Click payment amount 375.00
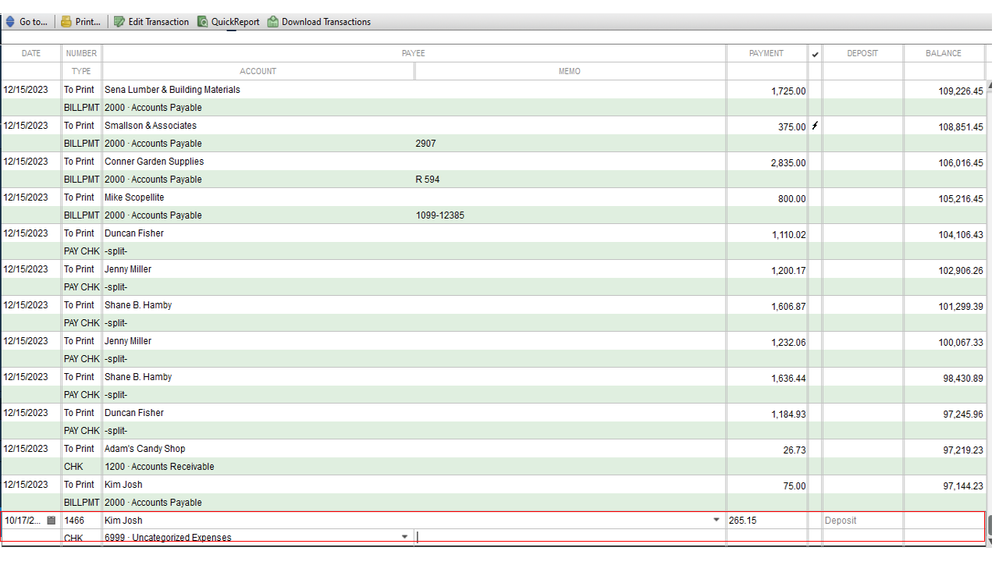Viewport: 999px width, 562px height. pyautogui.click(x=791, y=127)
